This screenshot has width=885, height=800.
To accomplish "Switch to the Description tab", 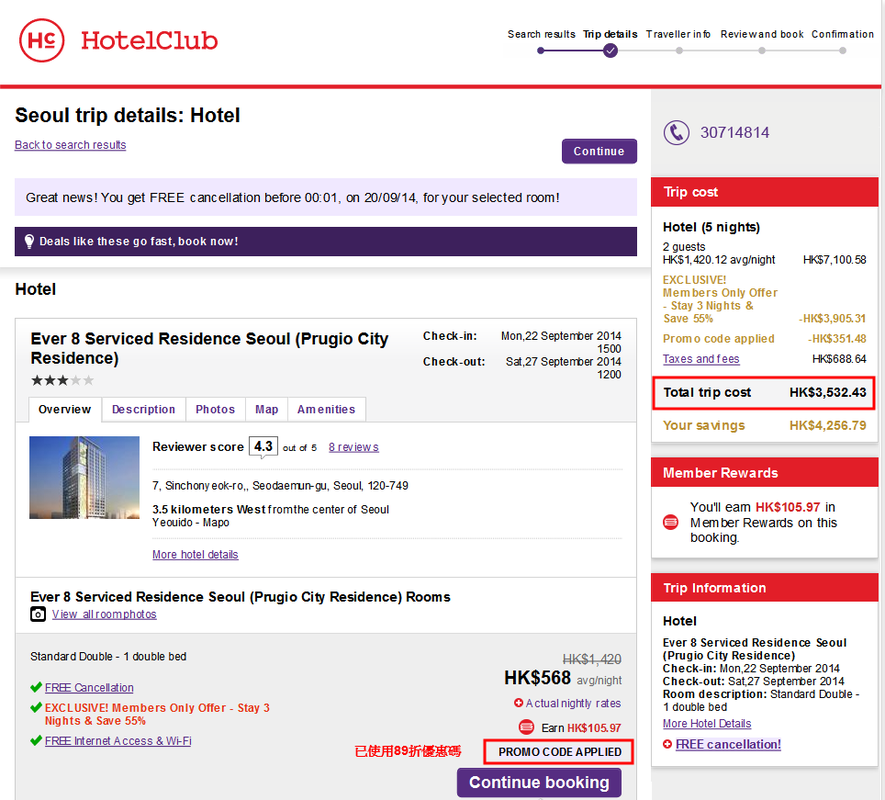I will tap(143, 409).
